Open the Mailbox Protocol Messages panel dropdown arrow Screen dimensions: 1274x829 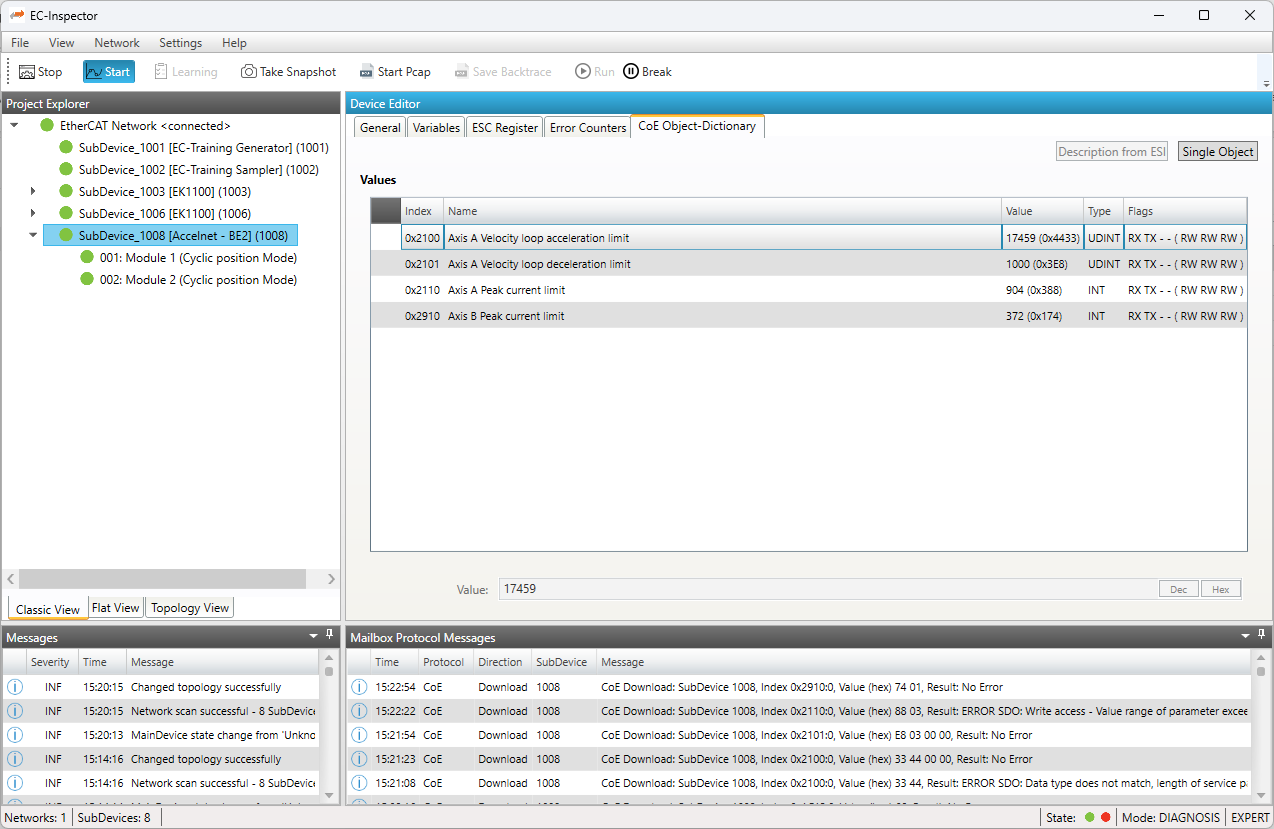(x=1246, y=636)
